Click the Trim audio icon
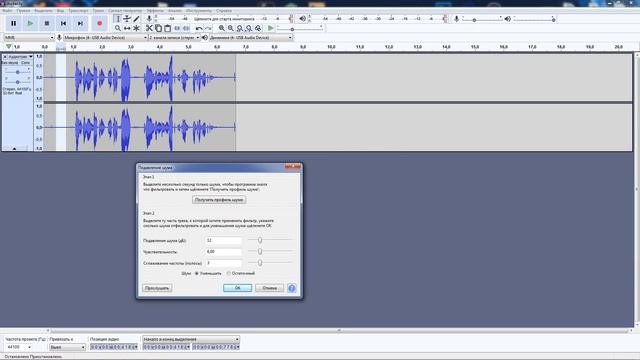Viewport: 640px width, 360px height. (177, 28)
